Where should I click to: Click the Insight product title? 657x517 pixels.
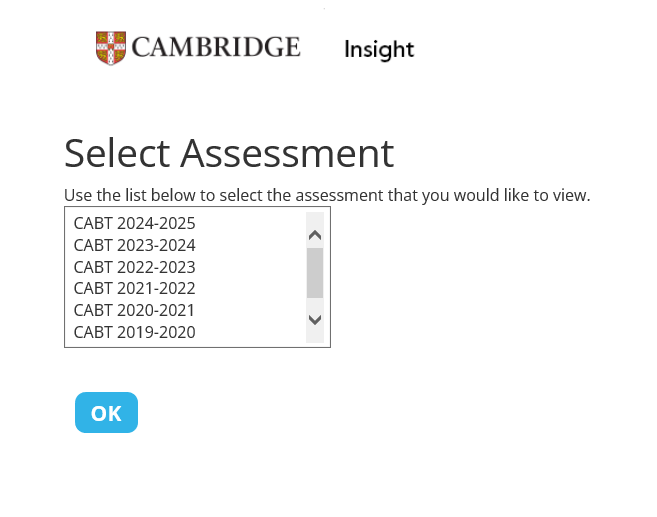(x=379, y=50)
